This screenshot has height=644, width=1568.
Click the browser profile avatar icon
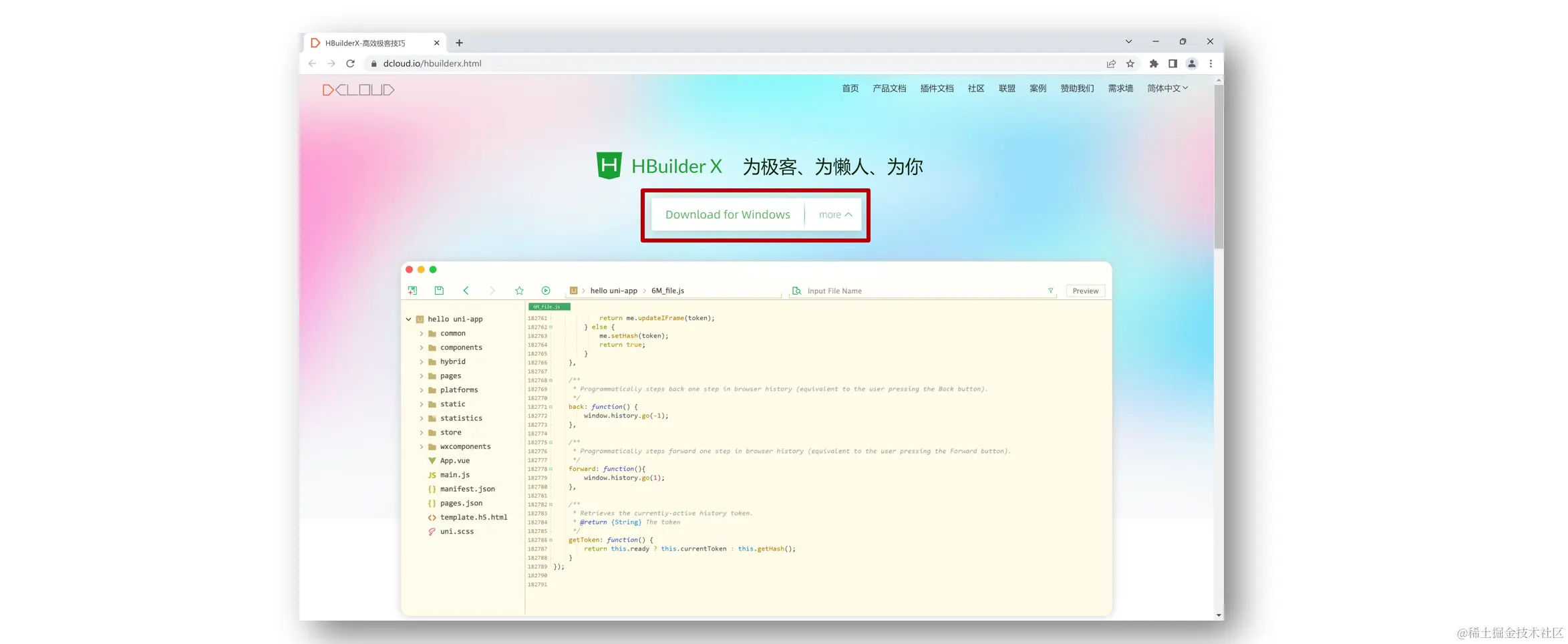point(1192,63)
